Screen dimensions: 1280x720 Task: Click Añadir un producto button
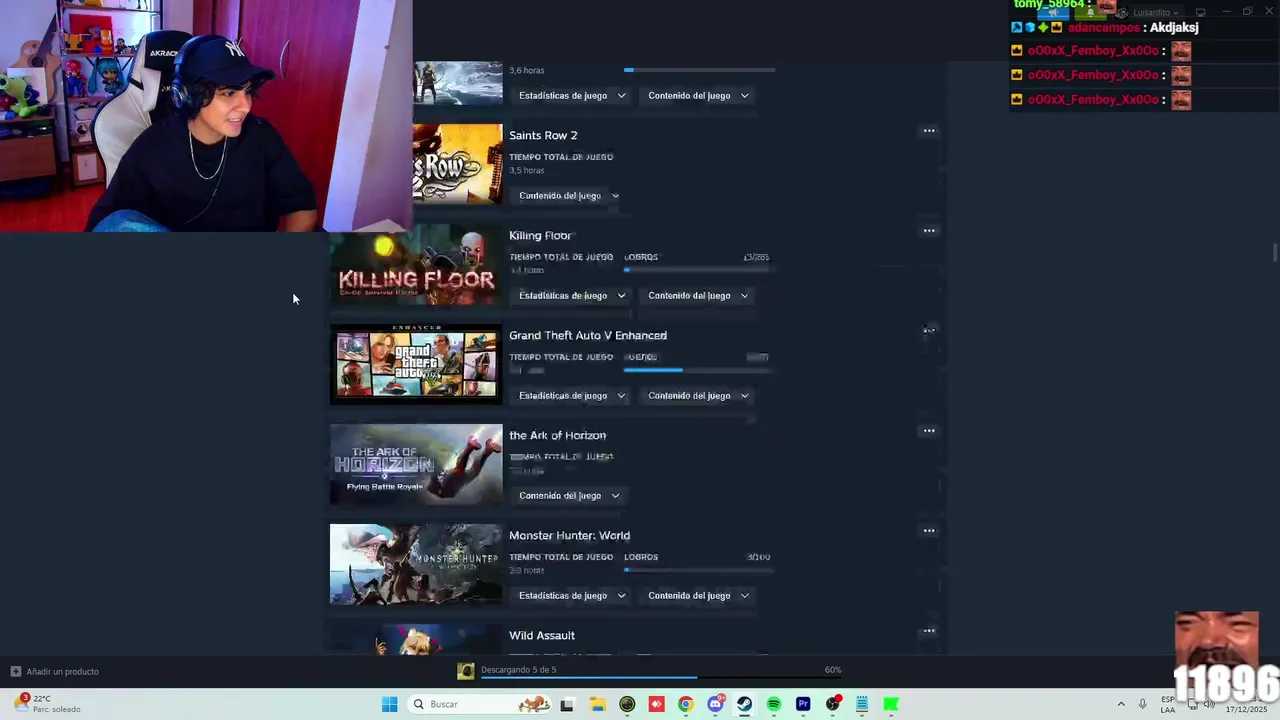pyautogui.click(x=55, y=671)
